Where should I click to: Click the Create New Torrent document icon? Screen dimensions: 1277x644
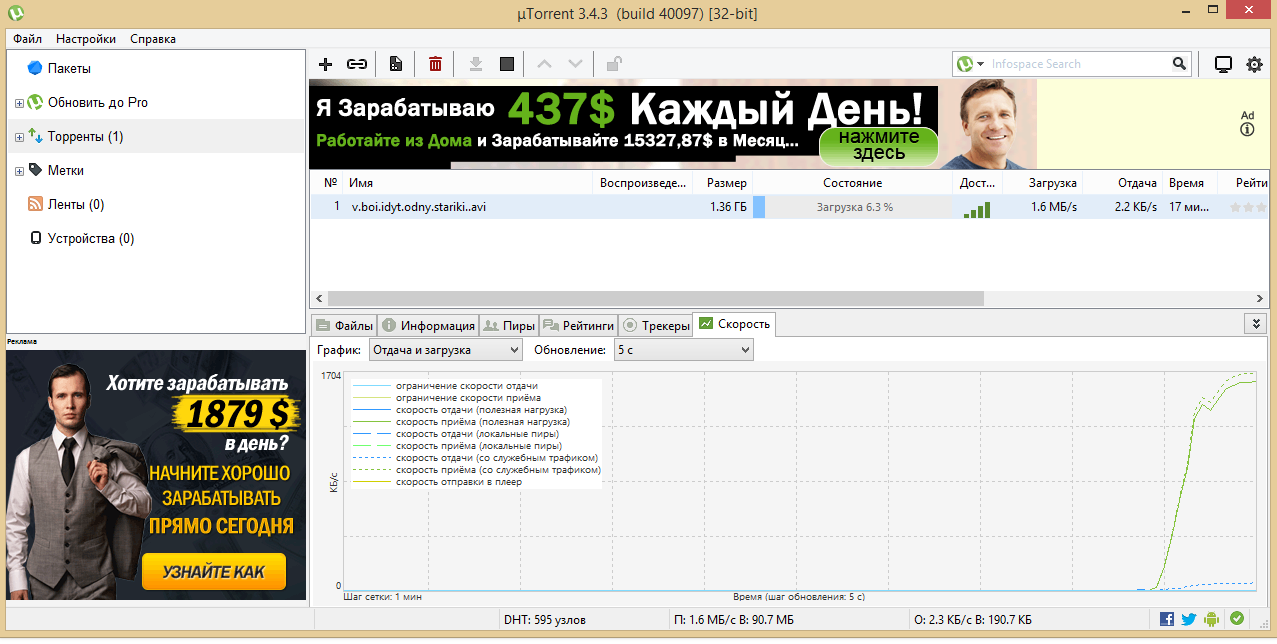tap(396, 64)
